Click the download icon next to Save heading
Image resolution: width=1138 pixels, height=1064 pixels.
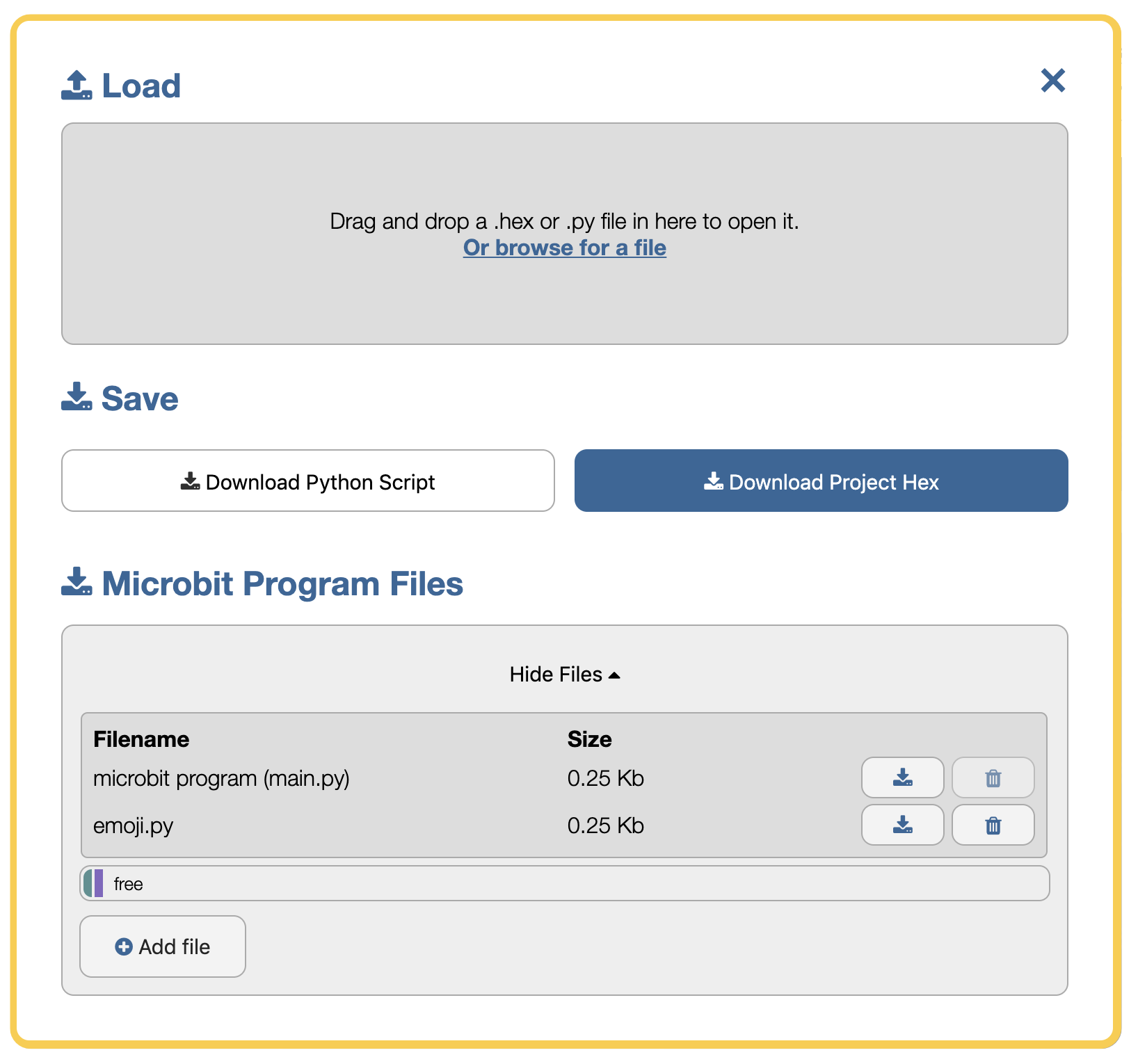pos(77,396)
